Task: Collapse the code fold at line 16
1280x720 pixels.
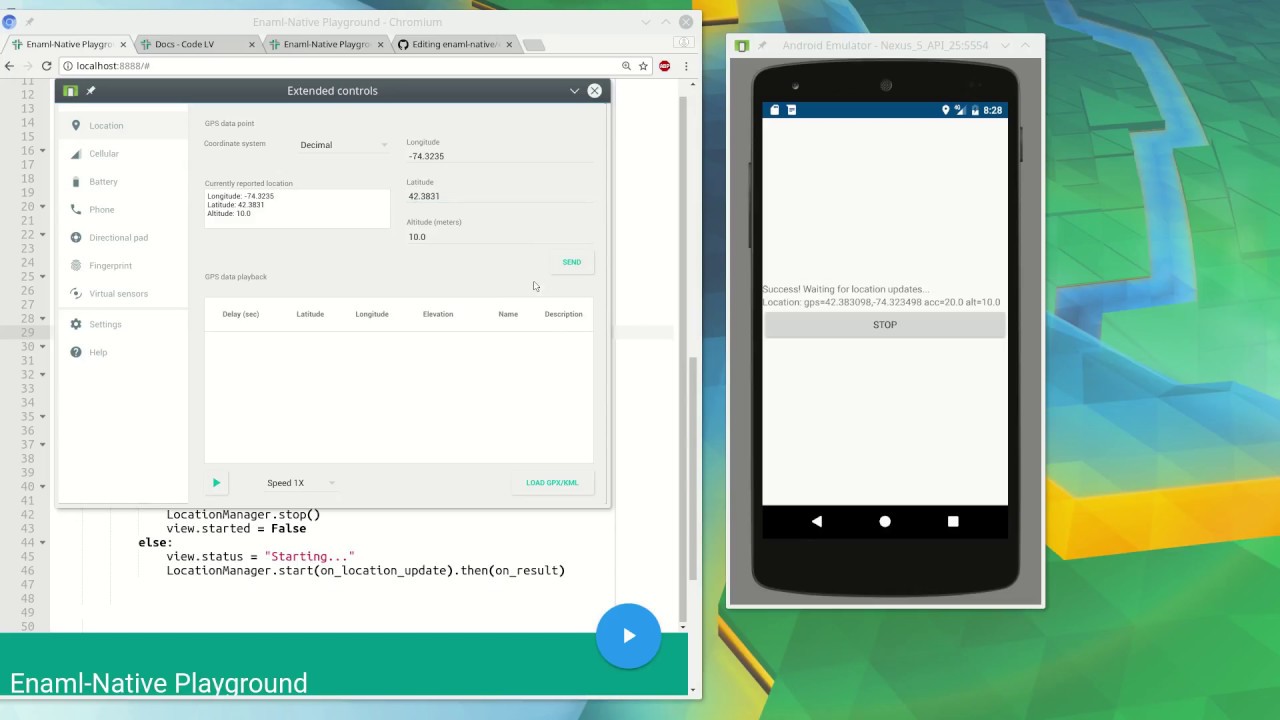Action: click(42, 151)
